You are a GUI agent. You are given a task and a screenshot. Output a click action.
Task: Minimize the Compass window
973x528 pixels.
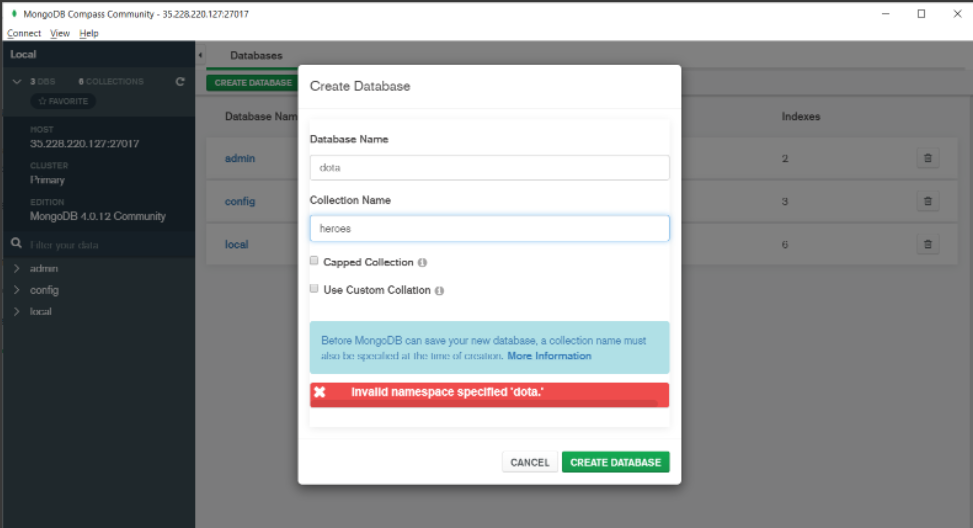pos(886,14)
